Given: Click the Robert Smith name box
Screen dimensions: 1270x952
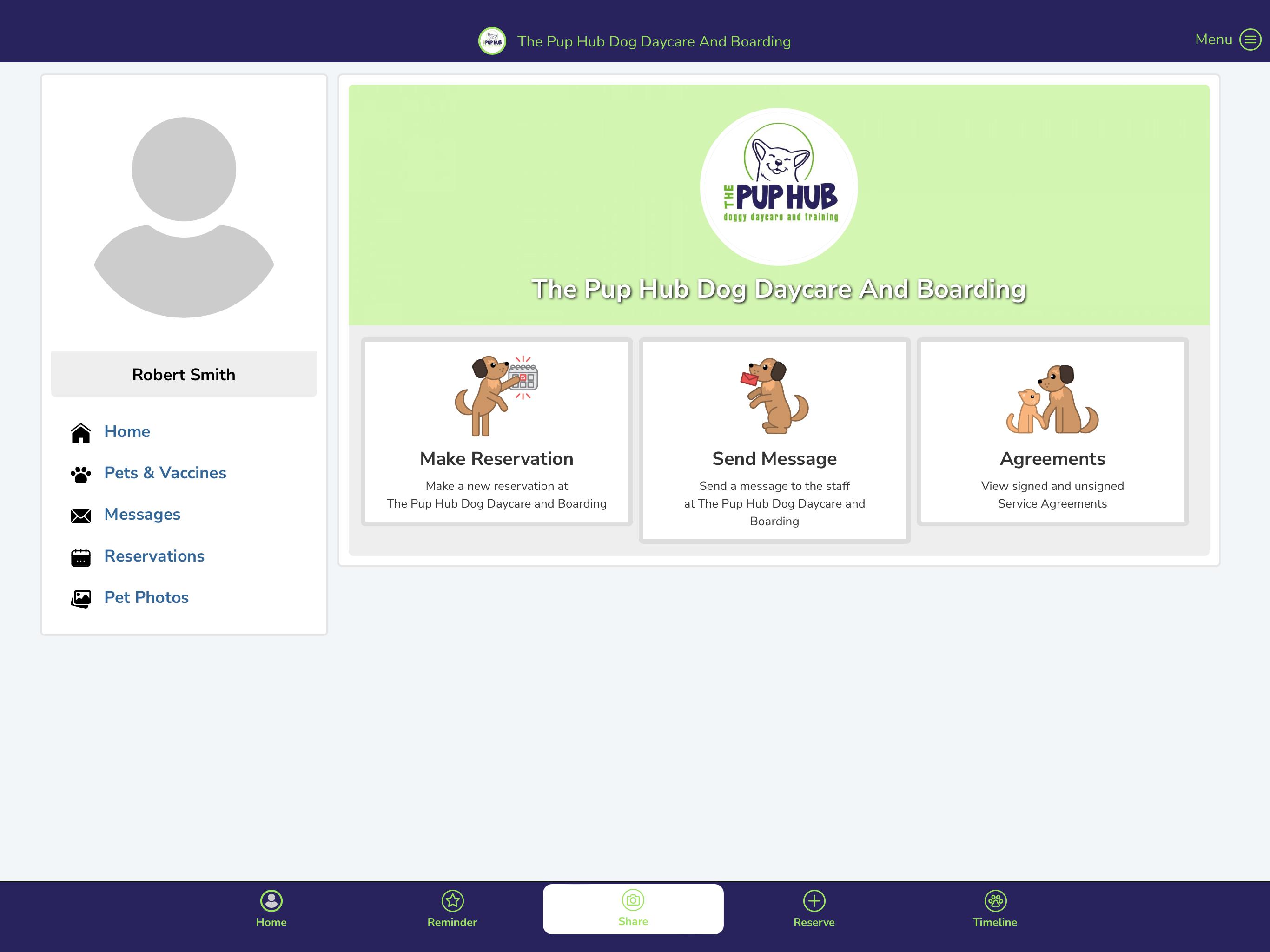Looking at the screenshot, I should point(184,374).
